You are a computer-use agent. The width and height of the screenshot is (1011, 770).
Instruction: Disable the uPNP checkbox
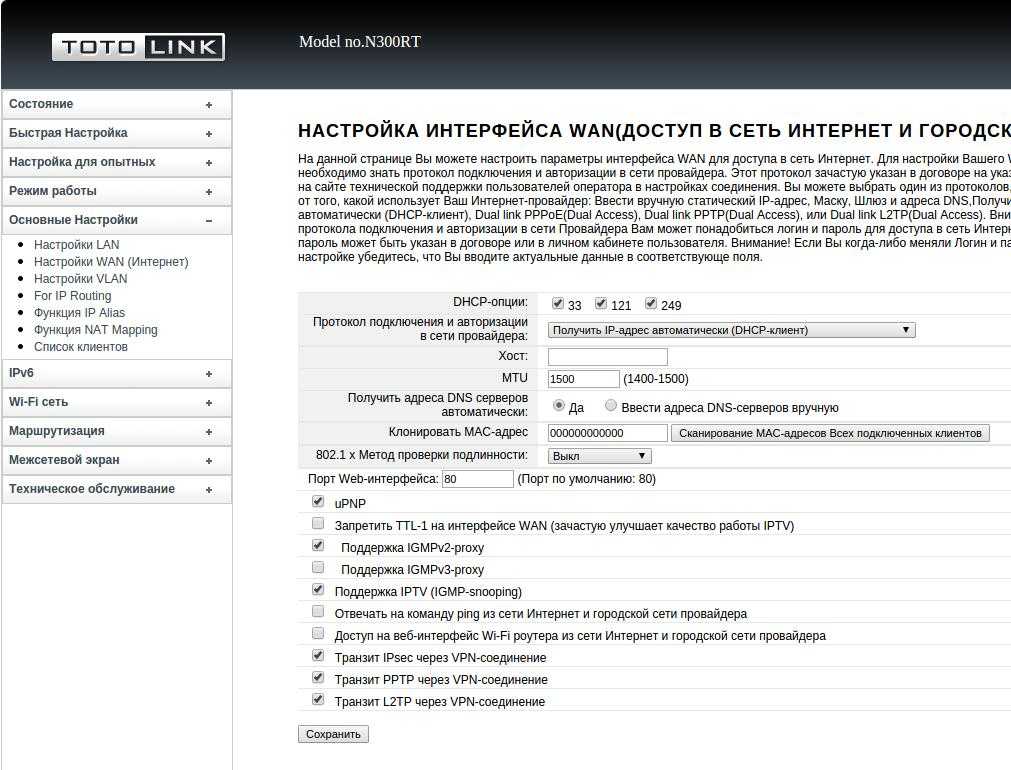pos(318,502)
